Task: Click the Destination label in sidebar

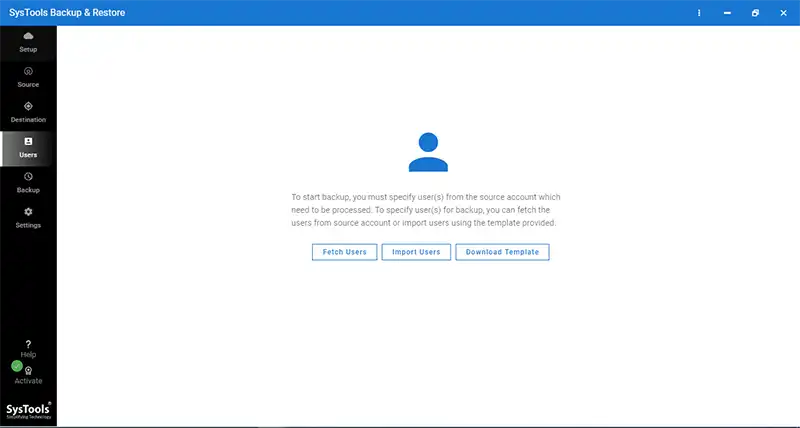Action: 28,120
